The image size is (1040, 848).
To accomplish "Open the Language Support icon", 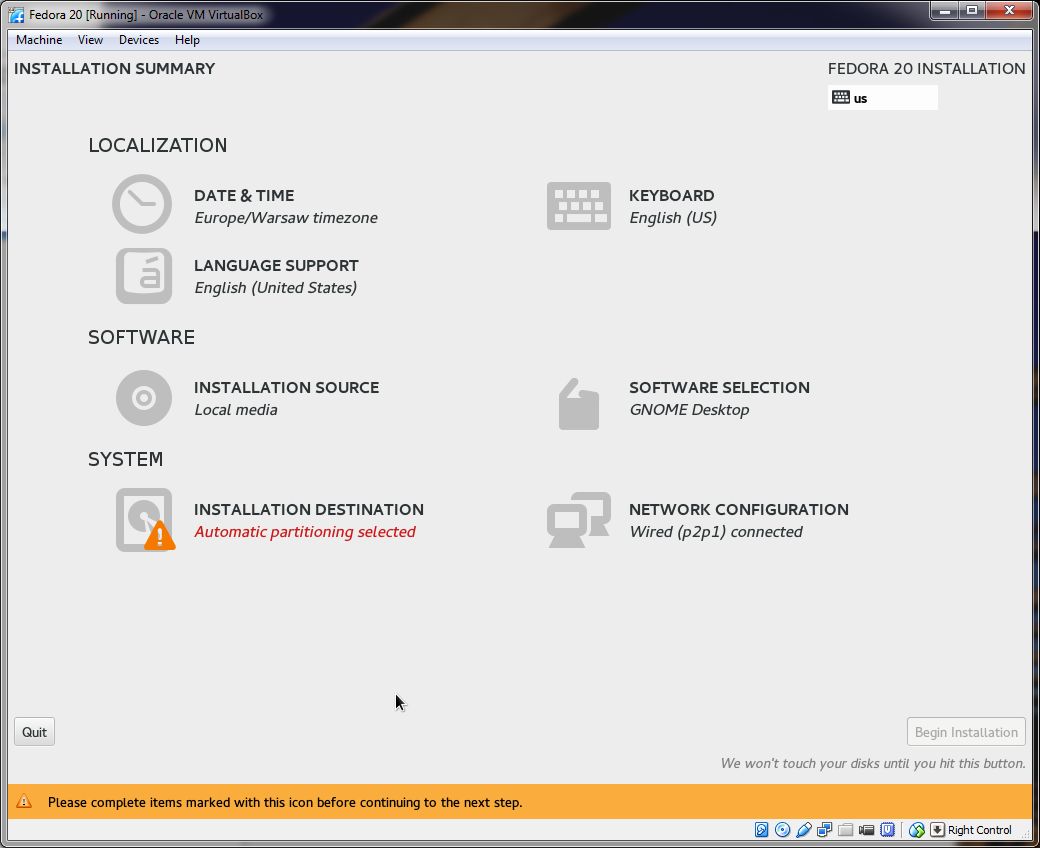I will [144, 276].
